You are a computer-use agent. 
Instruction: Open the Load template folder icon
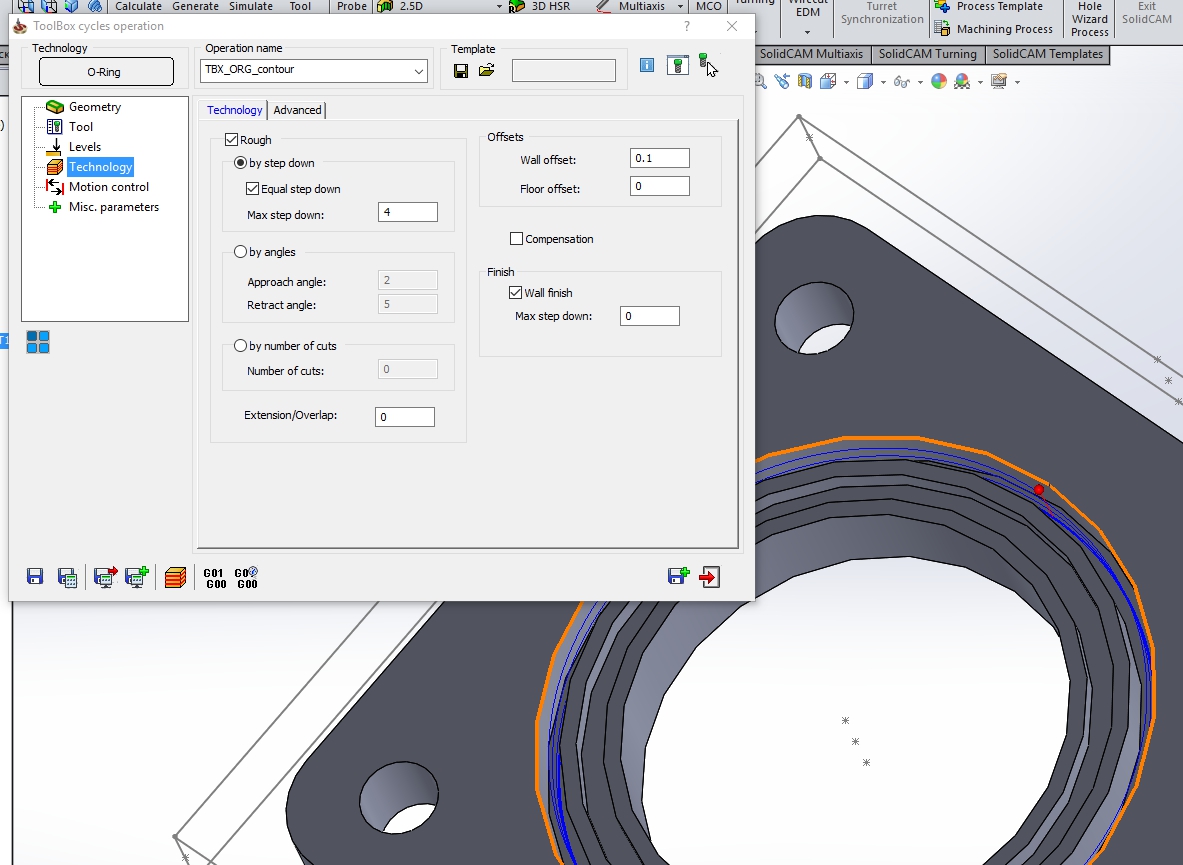pyautogui.click(x=486, y=70)
